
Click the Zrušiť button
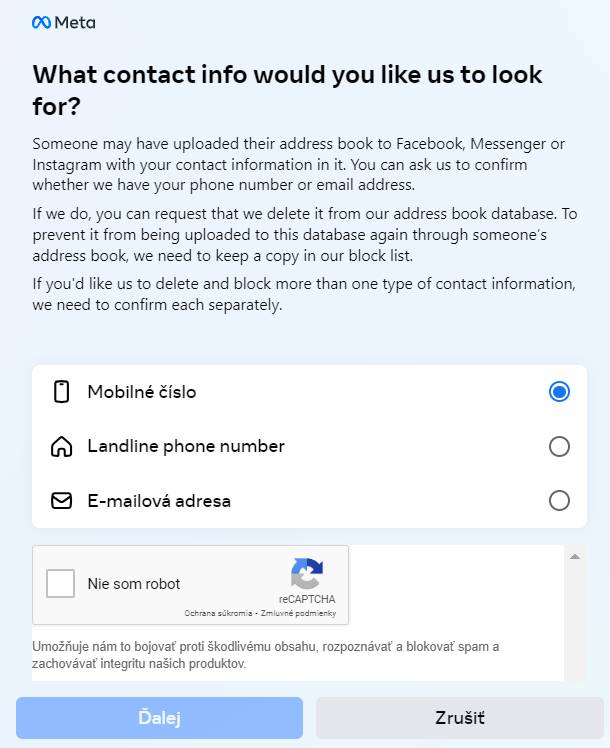460,718
